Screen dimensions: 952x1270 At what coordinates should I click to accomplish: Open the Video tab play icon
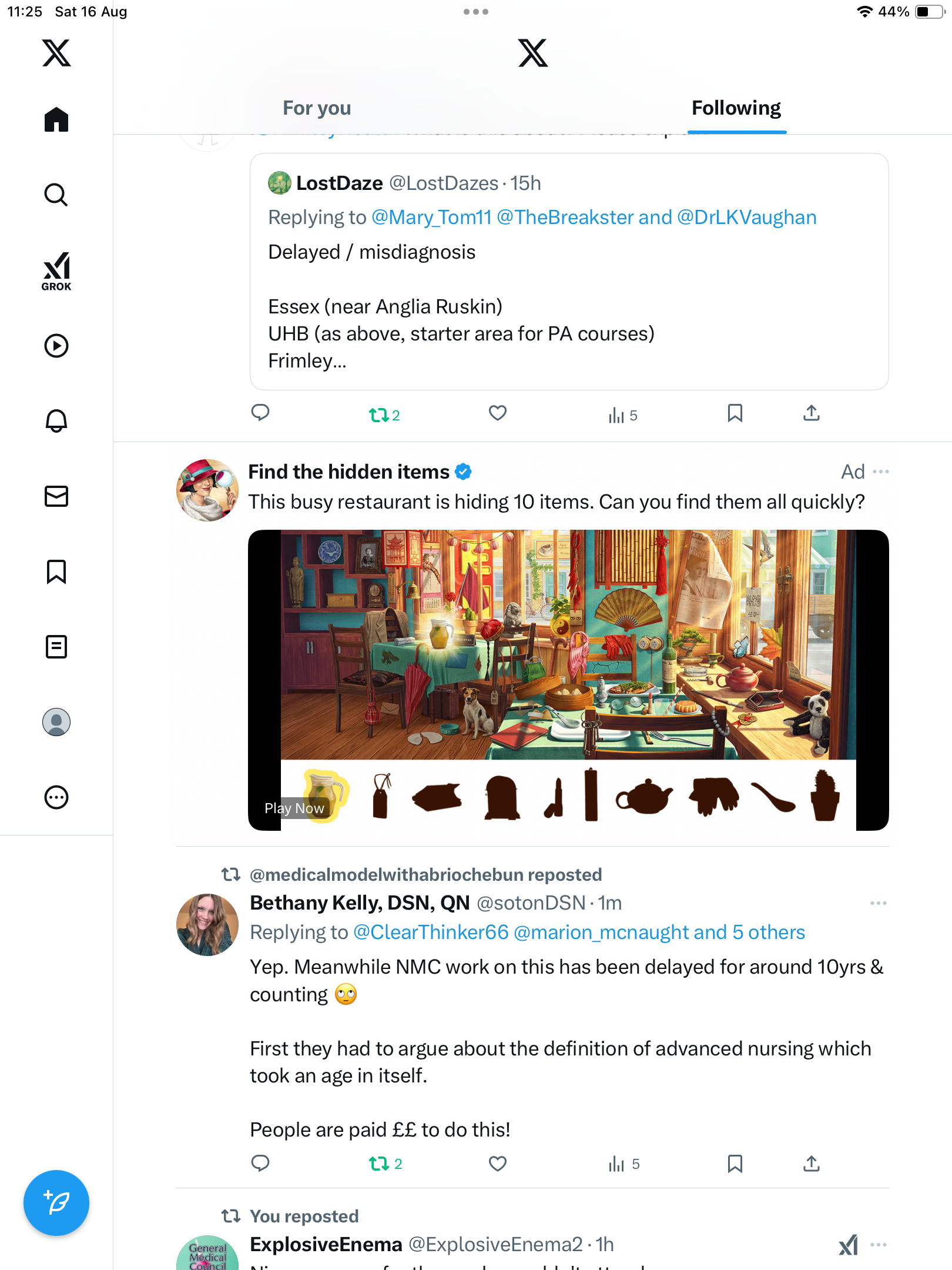56,346
